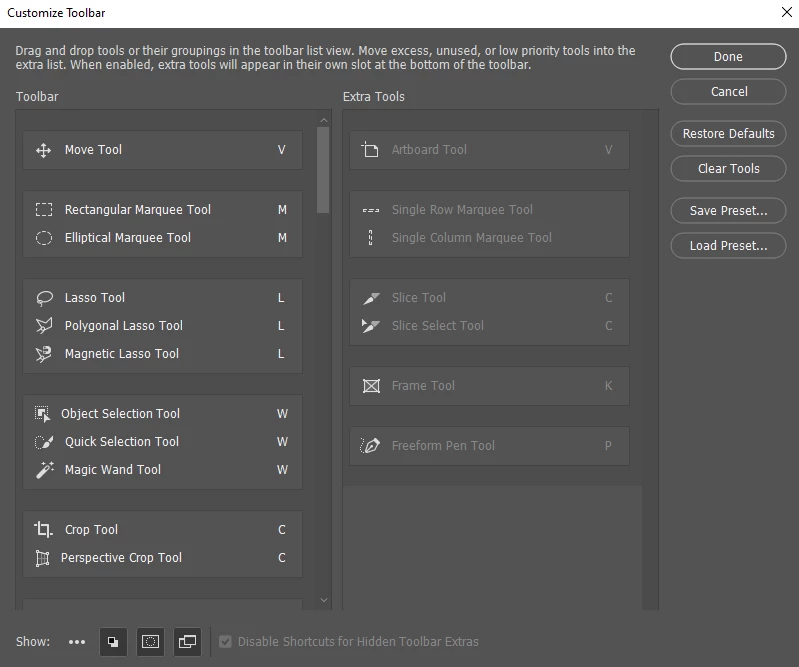Click the Freeform Pen Tool shortcut P

pyautogui.click(x=608, y=446)
